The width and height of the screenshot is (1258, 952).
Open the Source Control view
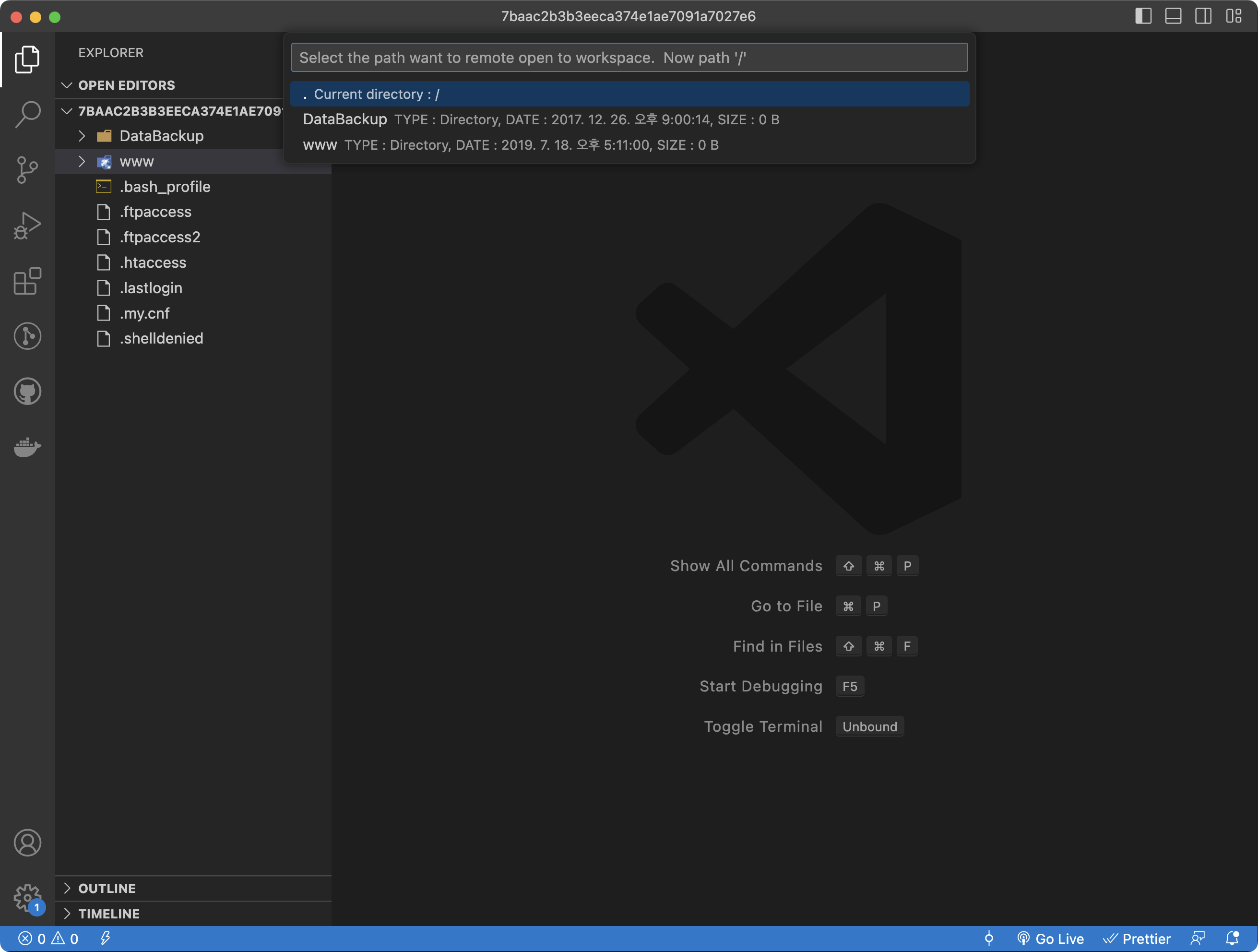27,170
